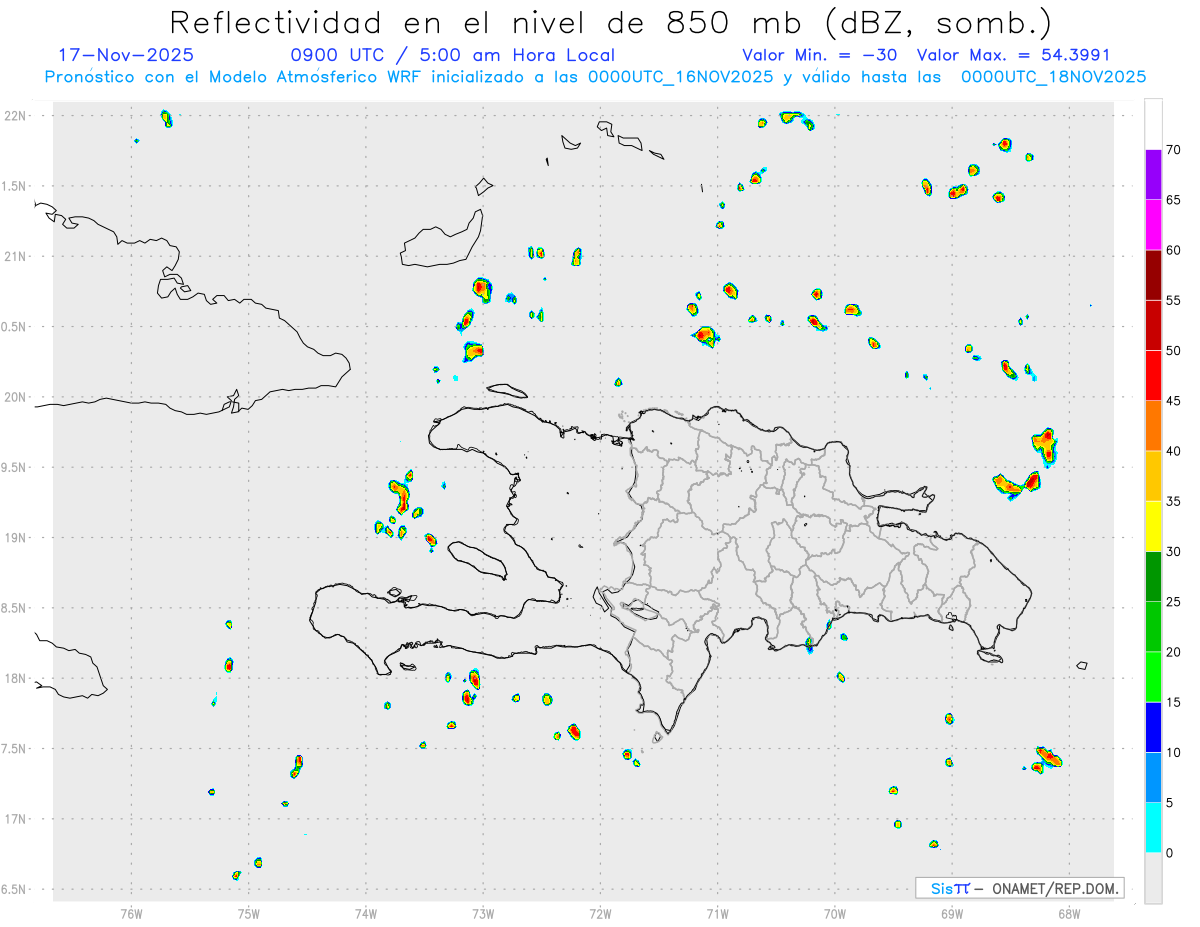Click the medium green 20–25 dBZ color band
Image resolution: width=1200 pixels, height=927 pixels.
coord(1153,627)
